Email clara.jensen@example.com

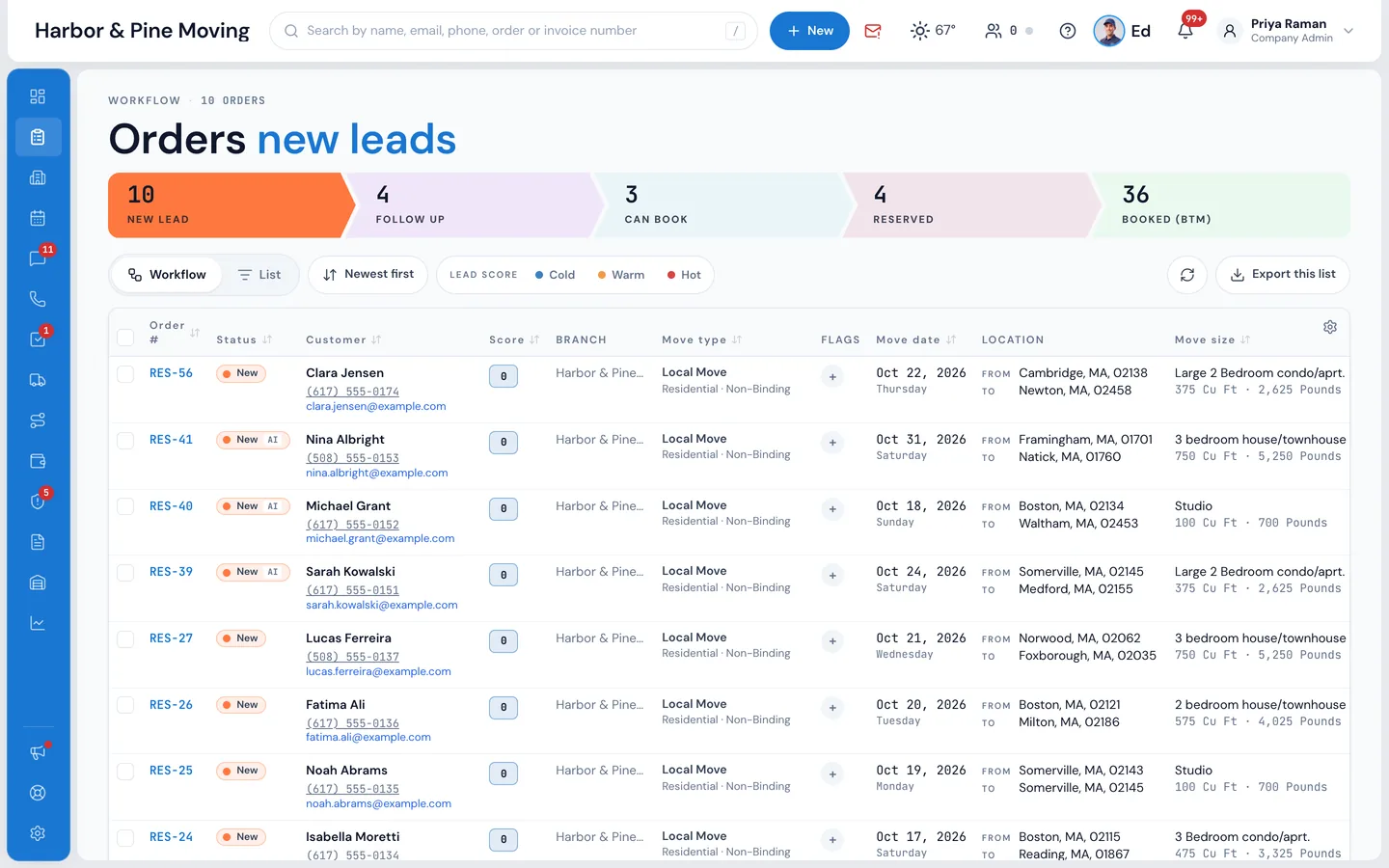coord(376,407)
